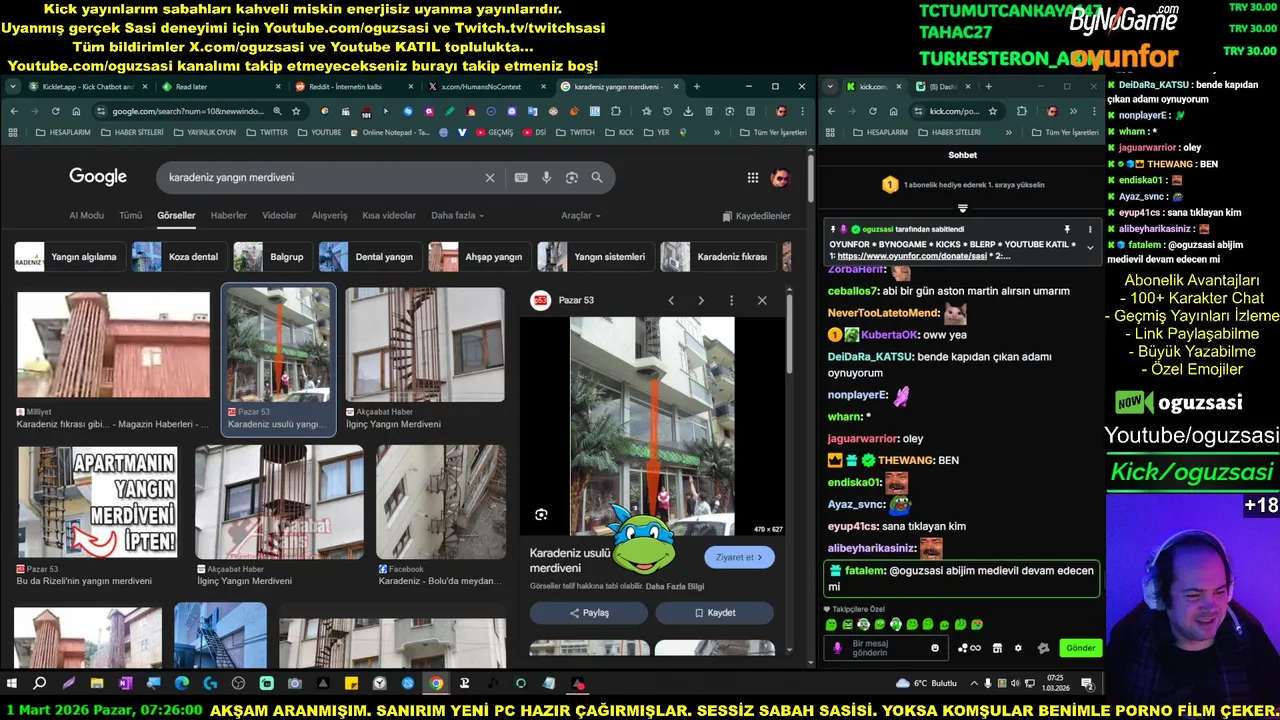Unpin the pinned chat message

pos(1067,229)
